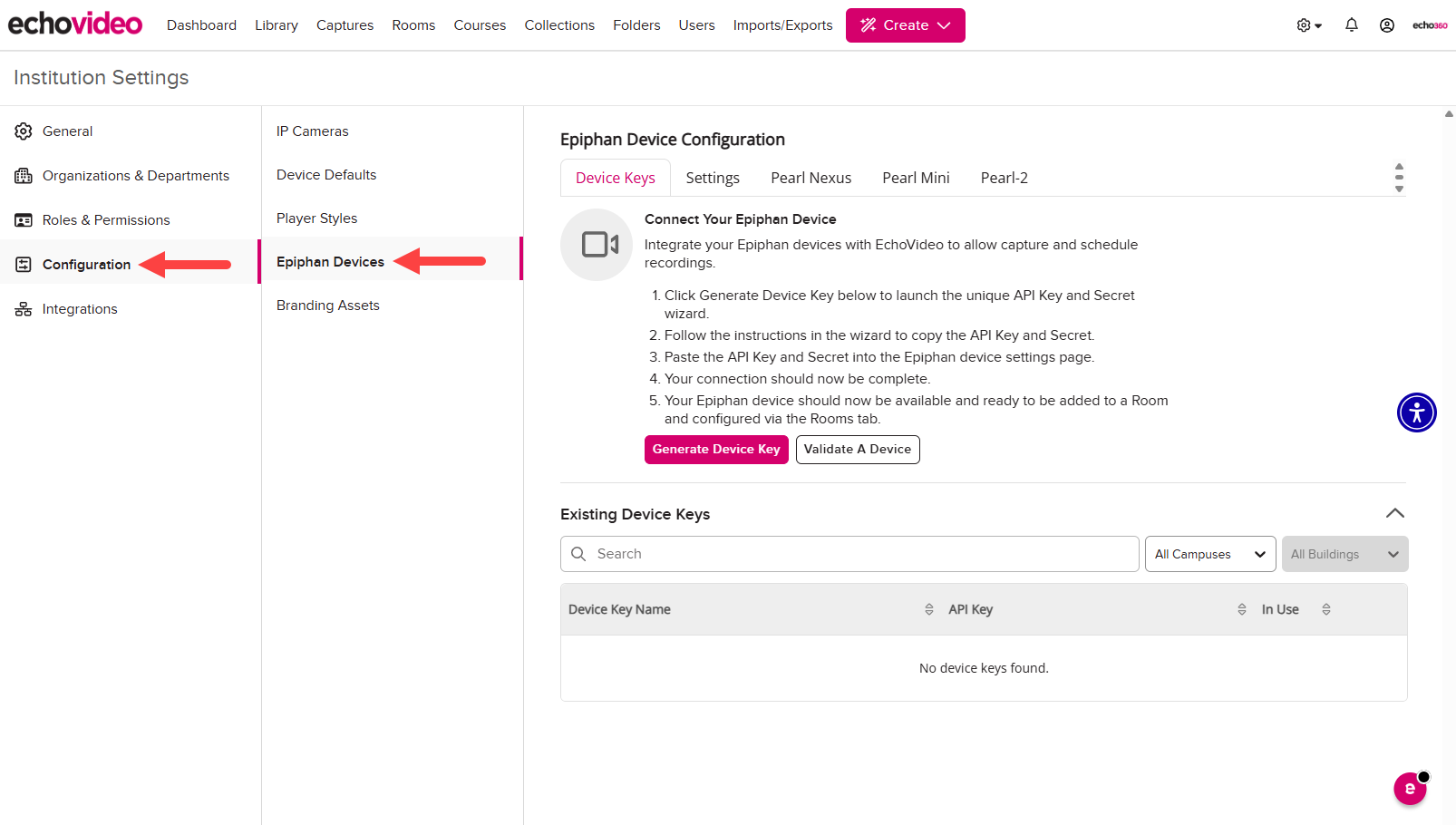Screen dimensions: 1456x825
Task: Click Validate A Device
Action: tap(858, 450)
